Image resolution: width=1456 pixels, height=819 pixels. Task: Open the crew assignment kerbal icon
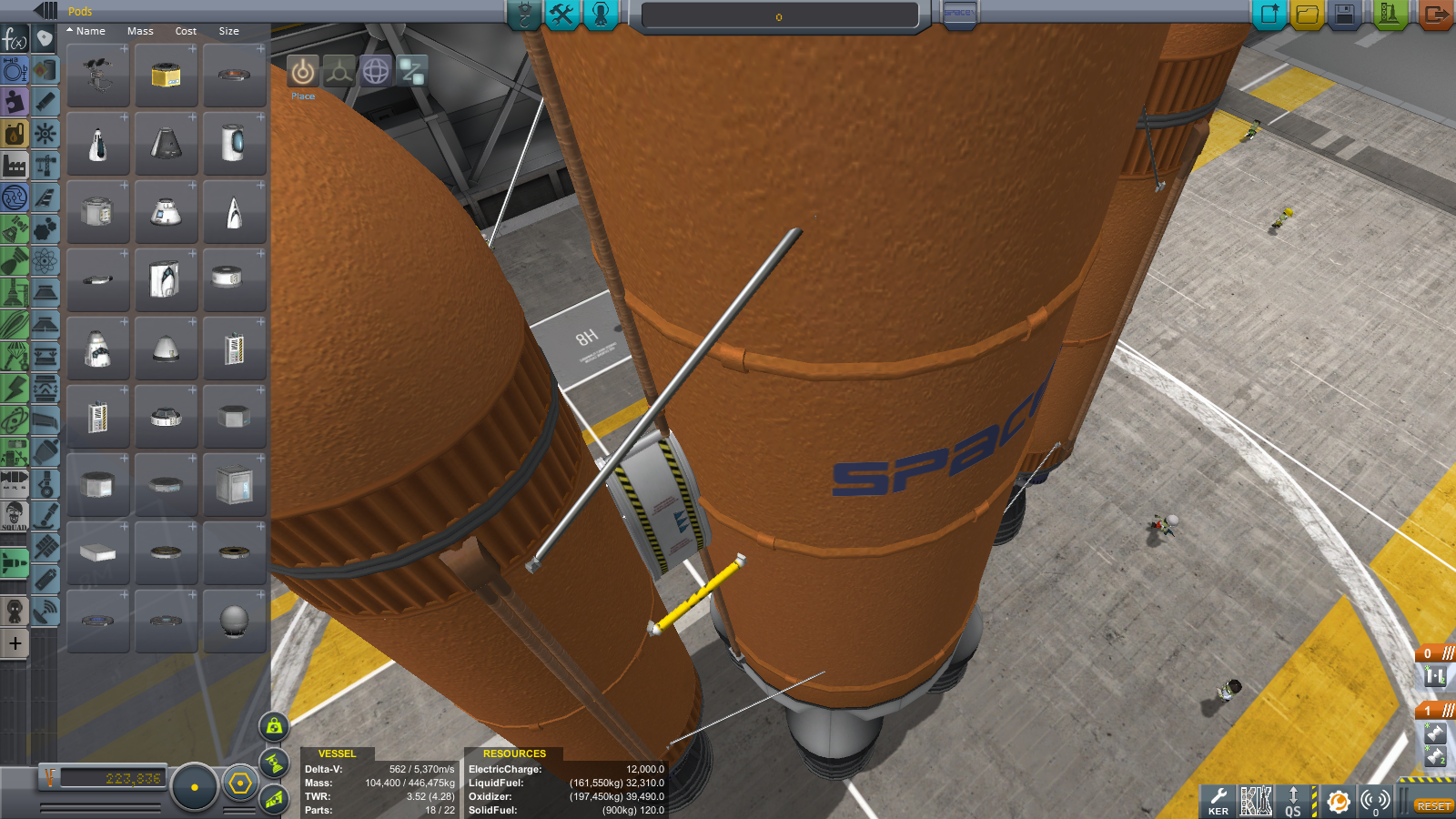point(601,15)
